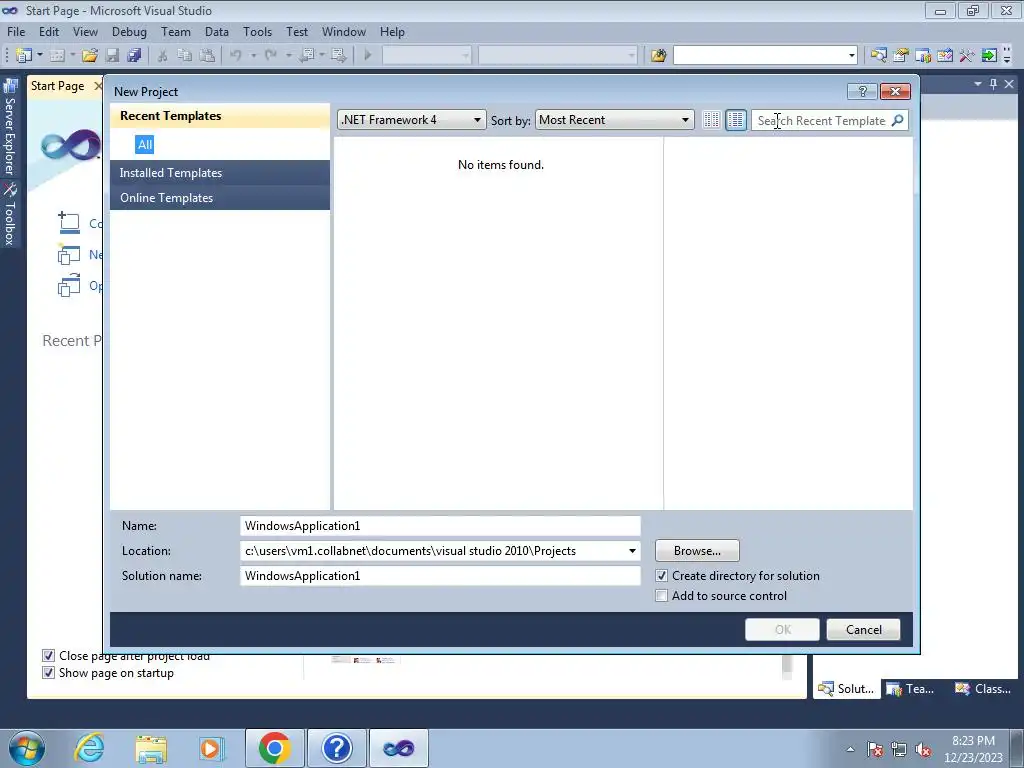Open Google Chrome from the taskbar
Image resolution: width=1024 pixels, height=768 pixels.
pyautogui.click(x=274, y=748)
